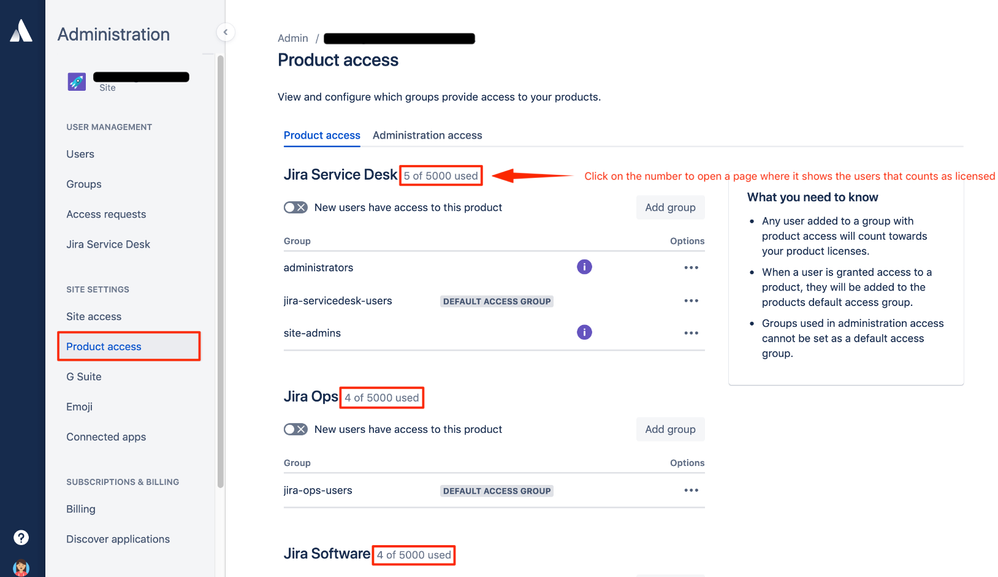
Task: Click the Admin breadcrumb link
Action: [x=292, y=37]
